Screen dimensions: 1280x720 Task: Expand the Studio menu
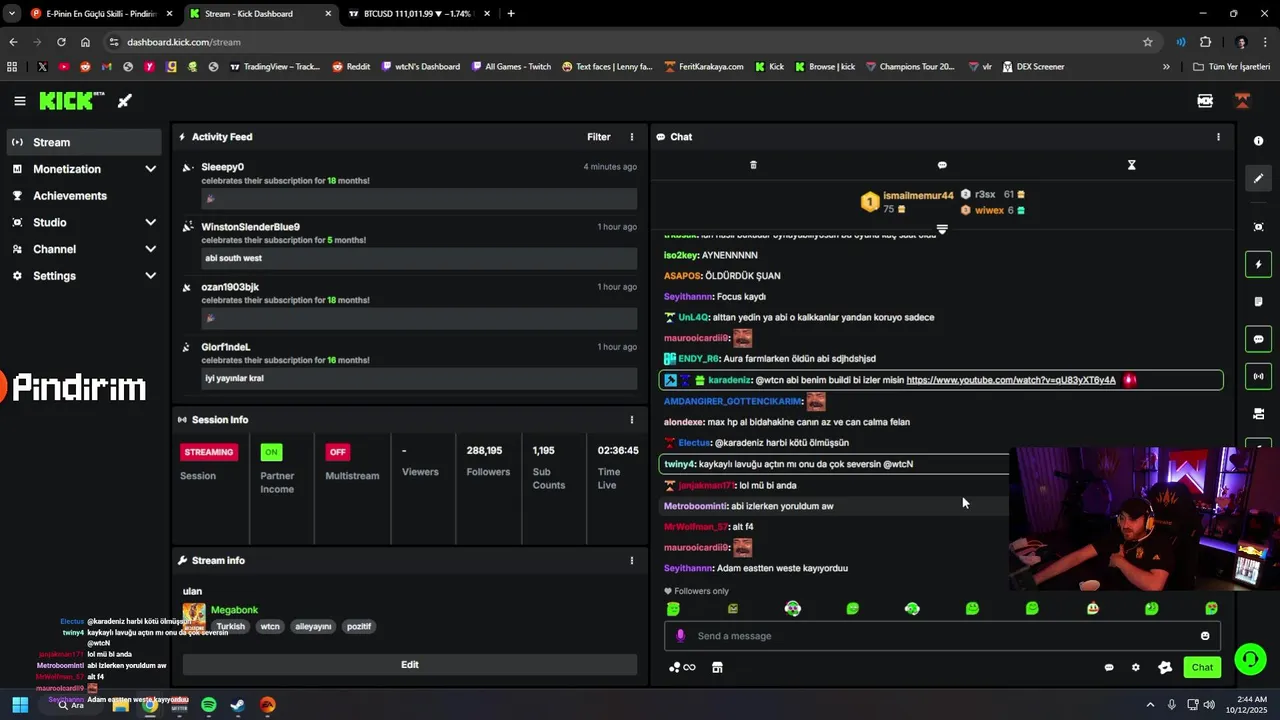84,222
